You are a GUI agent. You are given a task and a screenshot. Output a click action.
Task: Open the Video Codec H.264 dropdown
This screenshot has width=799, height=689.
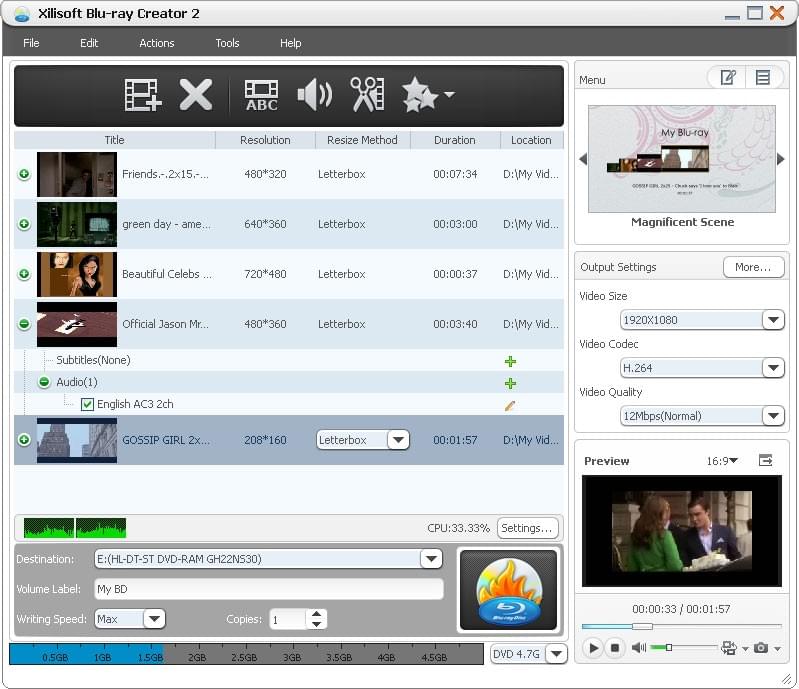click(x=772, y=368)
